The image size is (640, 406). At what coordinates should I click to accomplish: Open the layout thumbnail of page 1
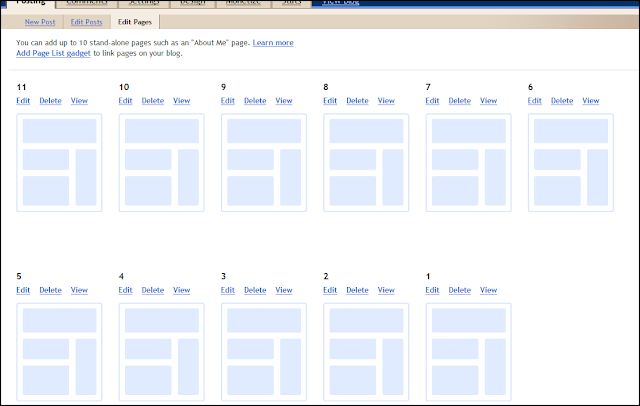469,352
